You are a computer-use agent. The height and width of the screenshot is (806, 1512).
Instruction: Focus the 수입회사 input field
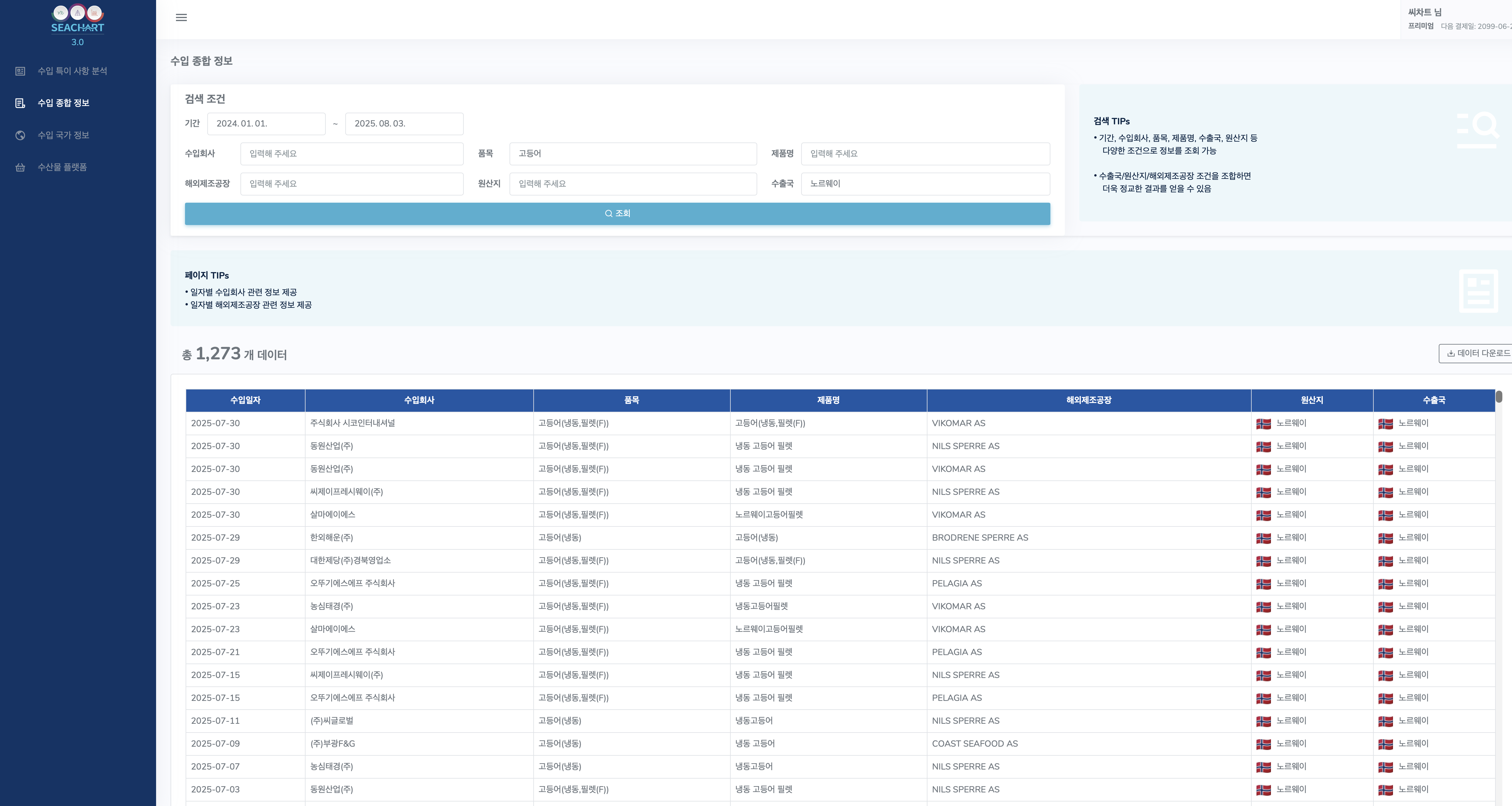[x=352, y=154]
